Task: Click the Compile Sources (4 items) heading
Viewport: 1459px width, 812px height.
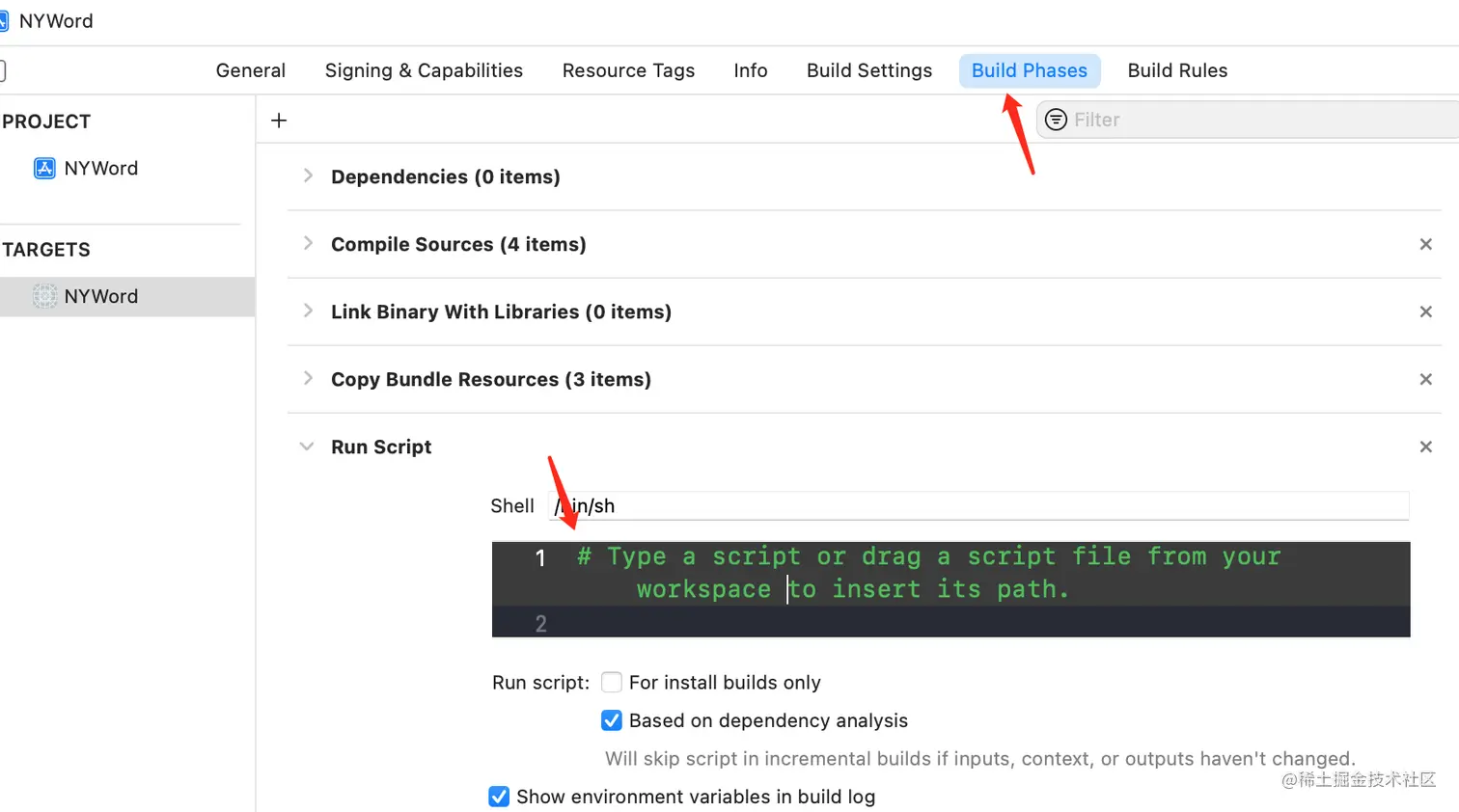Action: 458,245
